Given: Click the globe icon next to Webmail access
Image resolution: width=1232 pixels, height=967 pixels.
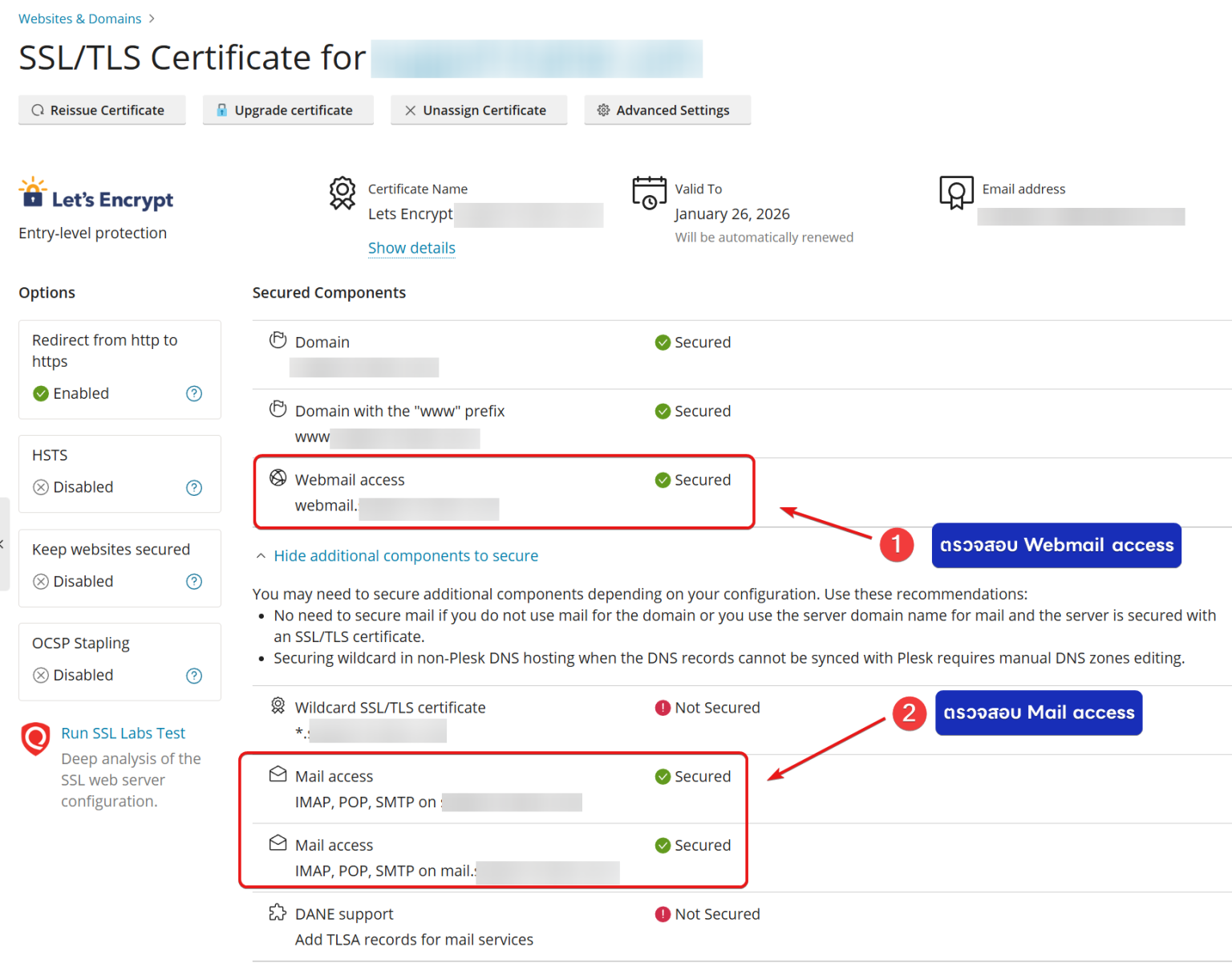Looking at the screenshot, I should pos(278,477).
